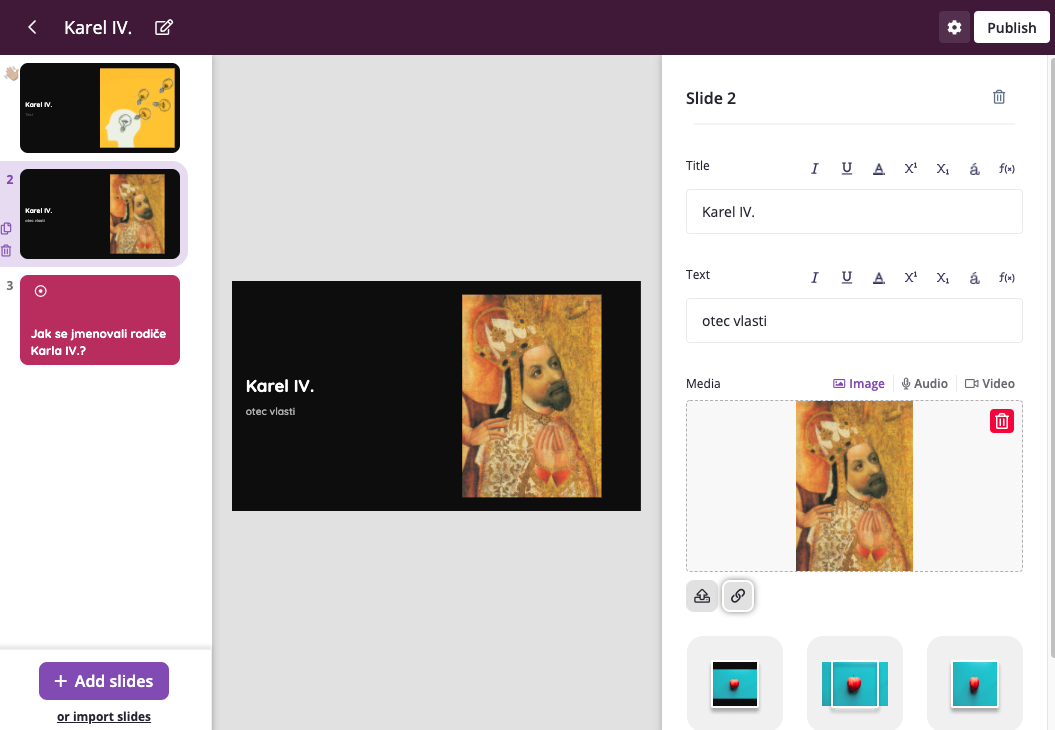Click the Text input containing otec vlasti
1055x730 pixels.
pyautogui.click(x=854, y=321)
